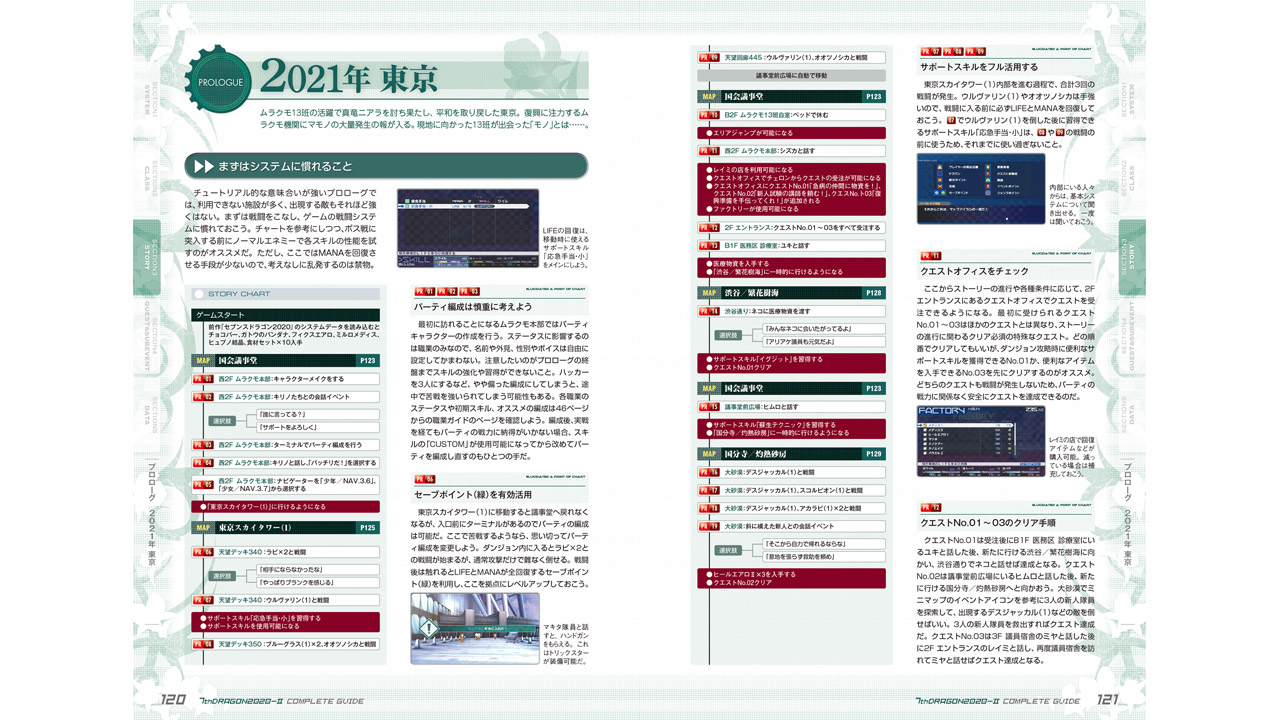The width and height of the screenshot is (1280, 720).
Task: Click PR 13 badge beside ユキと話す row
Action: coord(708,245)
